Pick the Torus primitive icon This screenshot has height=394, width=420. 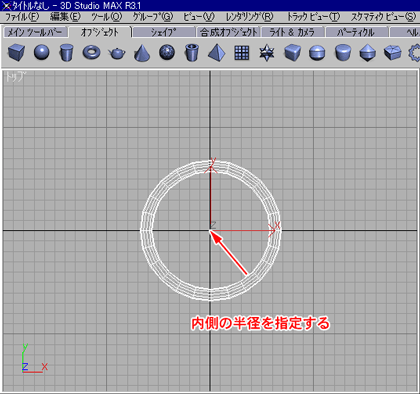point(91,53)
